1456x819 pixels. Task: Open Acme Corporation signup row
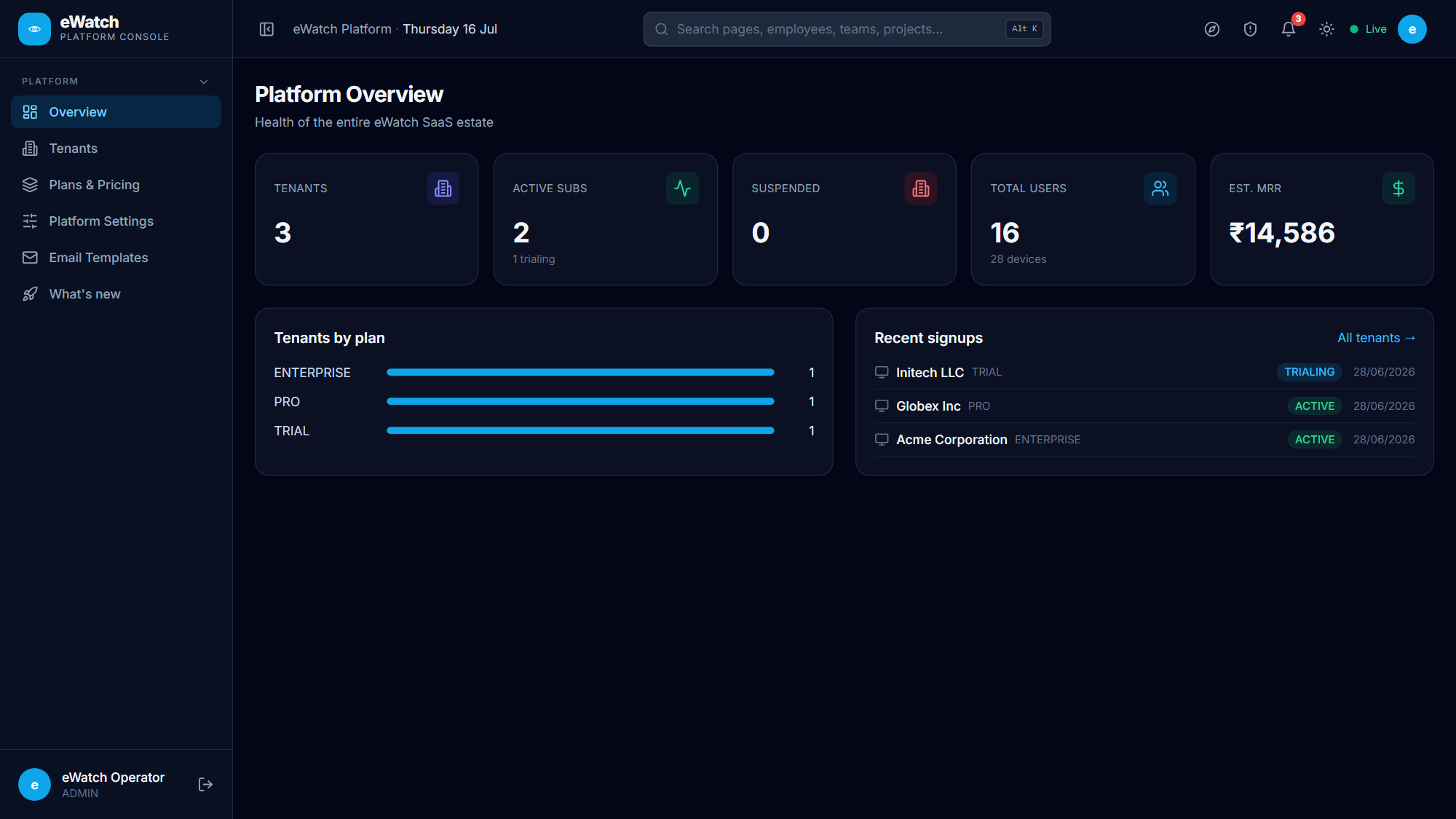[1144, 440]
